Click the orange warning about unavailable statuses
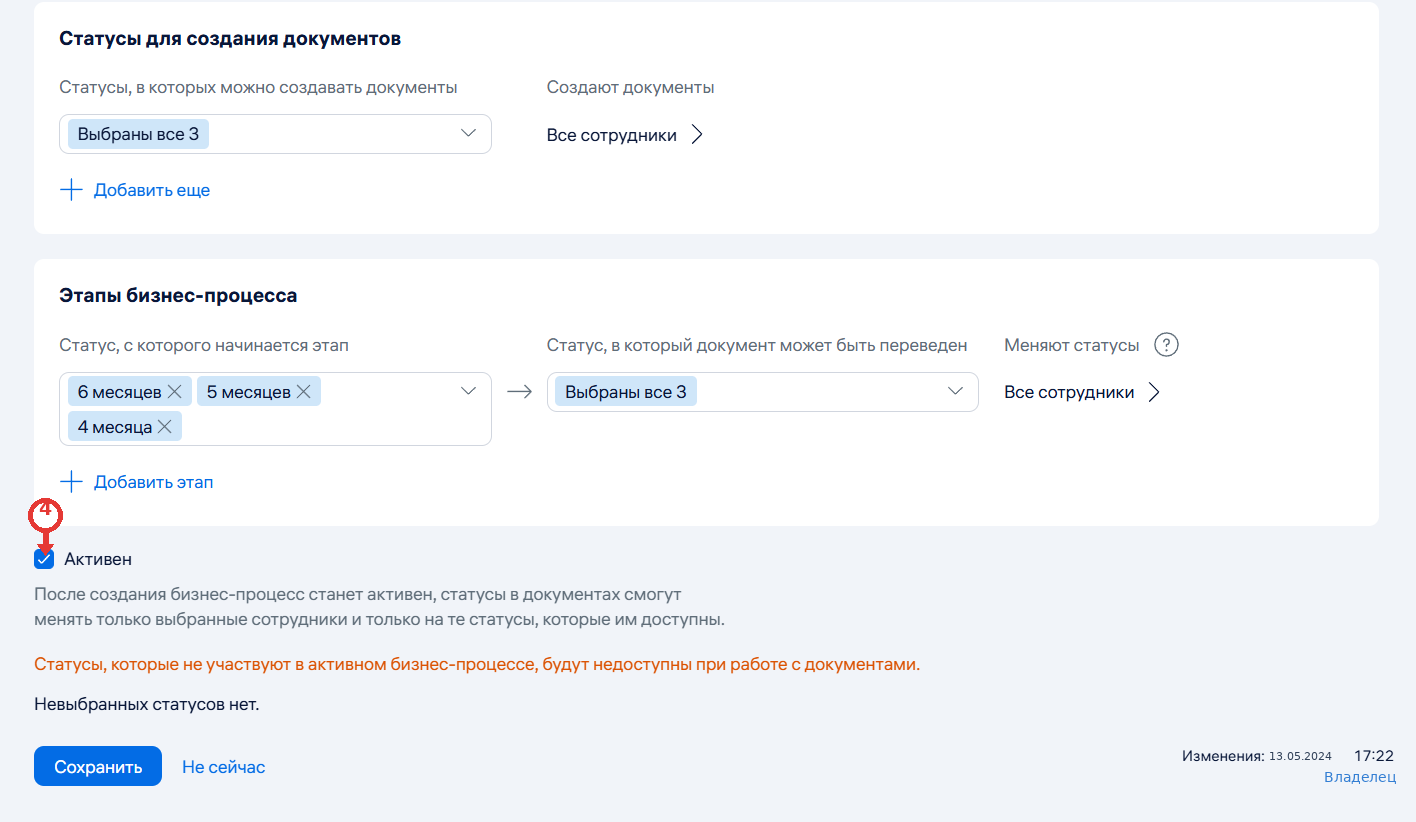The height and width of the screenshot is (822, 1416). tap(477, 664)
